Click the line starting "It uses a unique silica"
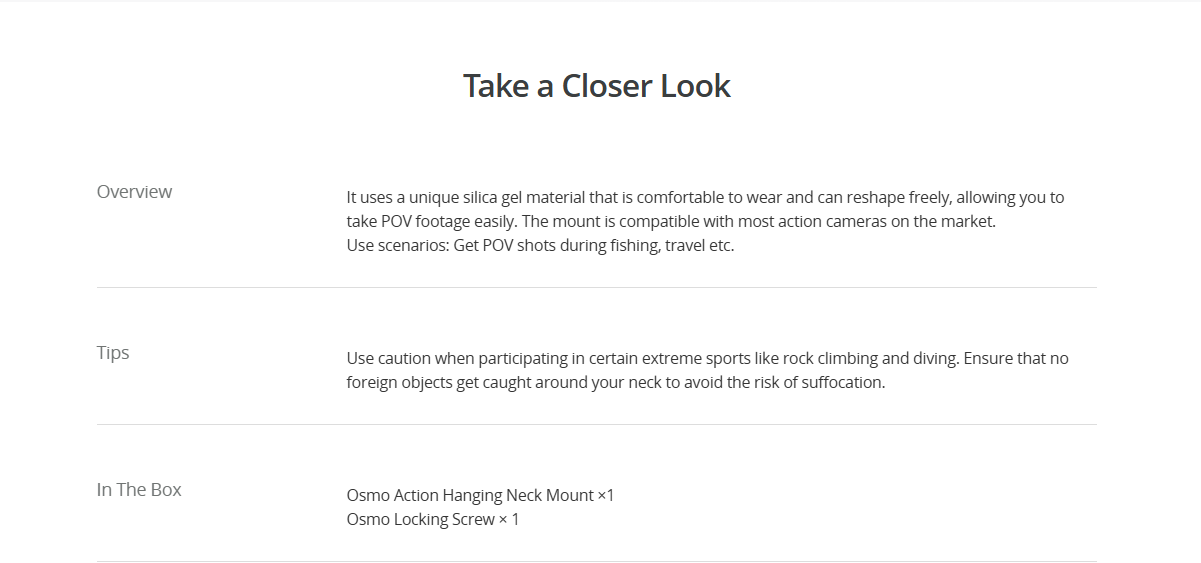 tap(705, 198)
